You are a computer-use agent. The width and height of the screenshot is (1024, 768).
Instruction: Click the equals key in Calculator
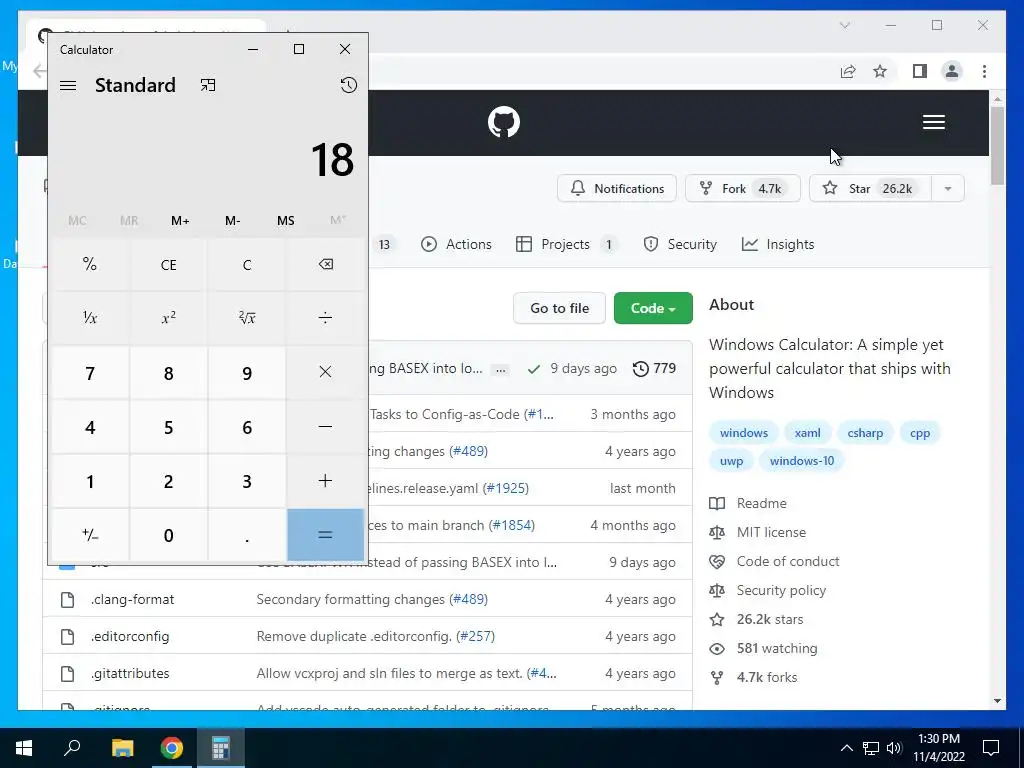(325, 535)
